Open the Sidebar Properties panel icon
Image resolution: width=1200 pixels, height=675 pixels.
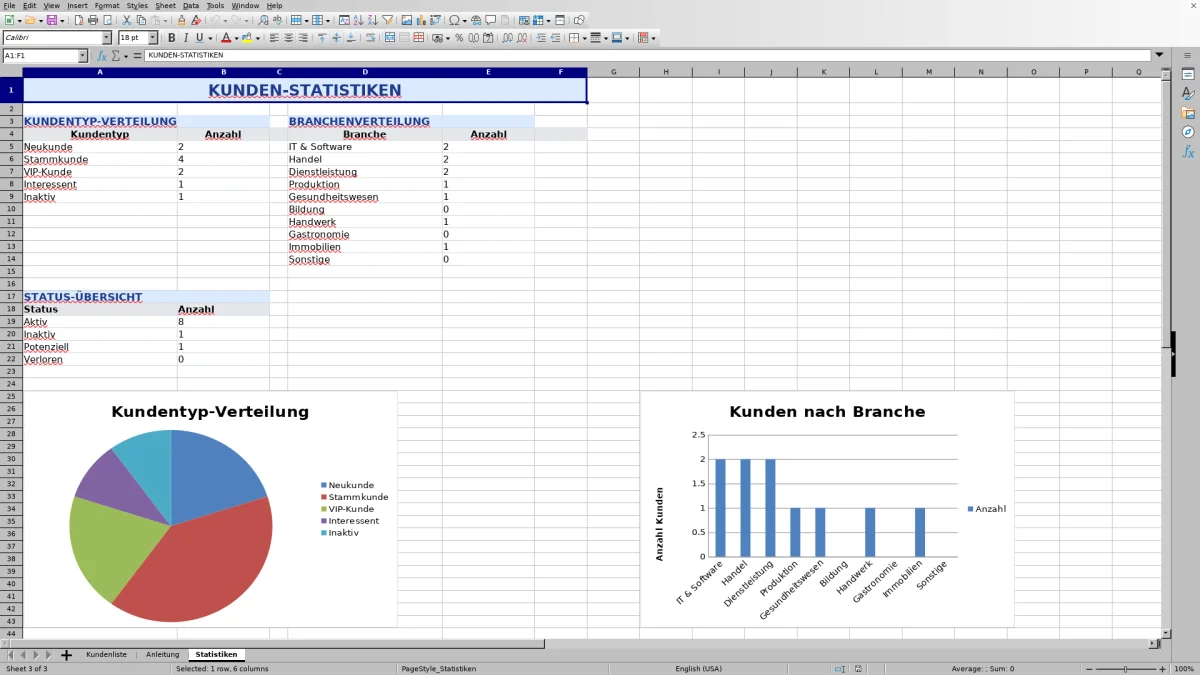click(1188, 74)
